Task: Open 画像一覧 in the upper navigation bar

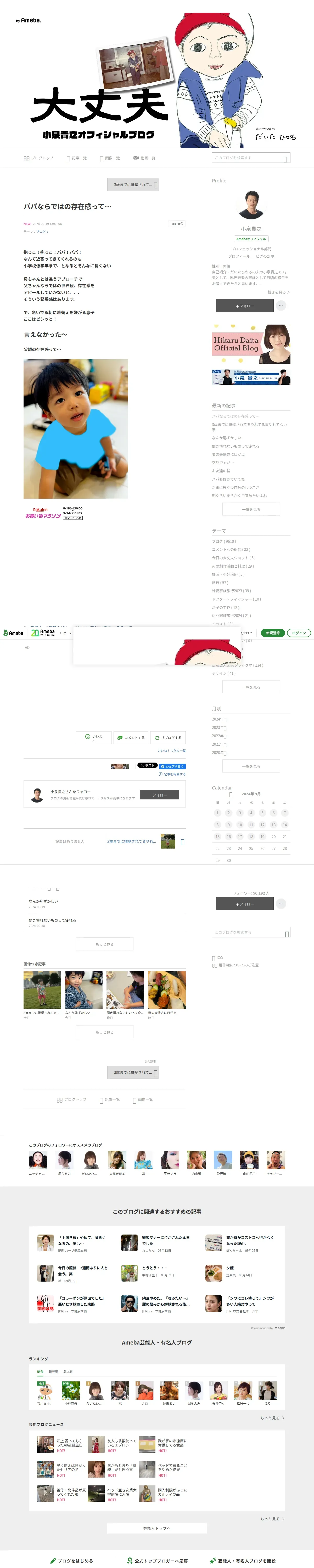Action: (110, 158)
